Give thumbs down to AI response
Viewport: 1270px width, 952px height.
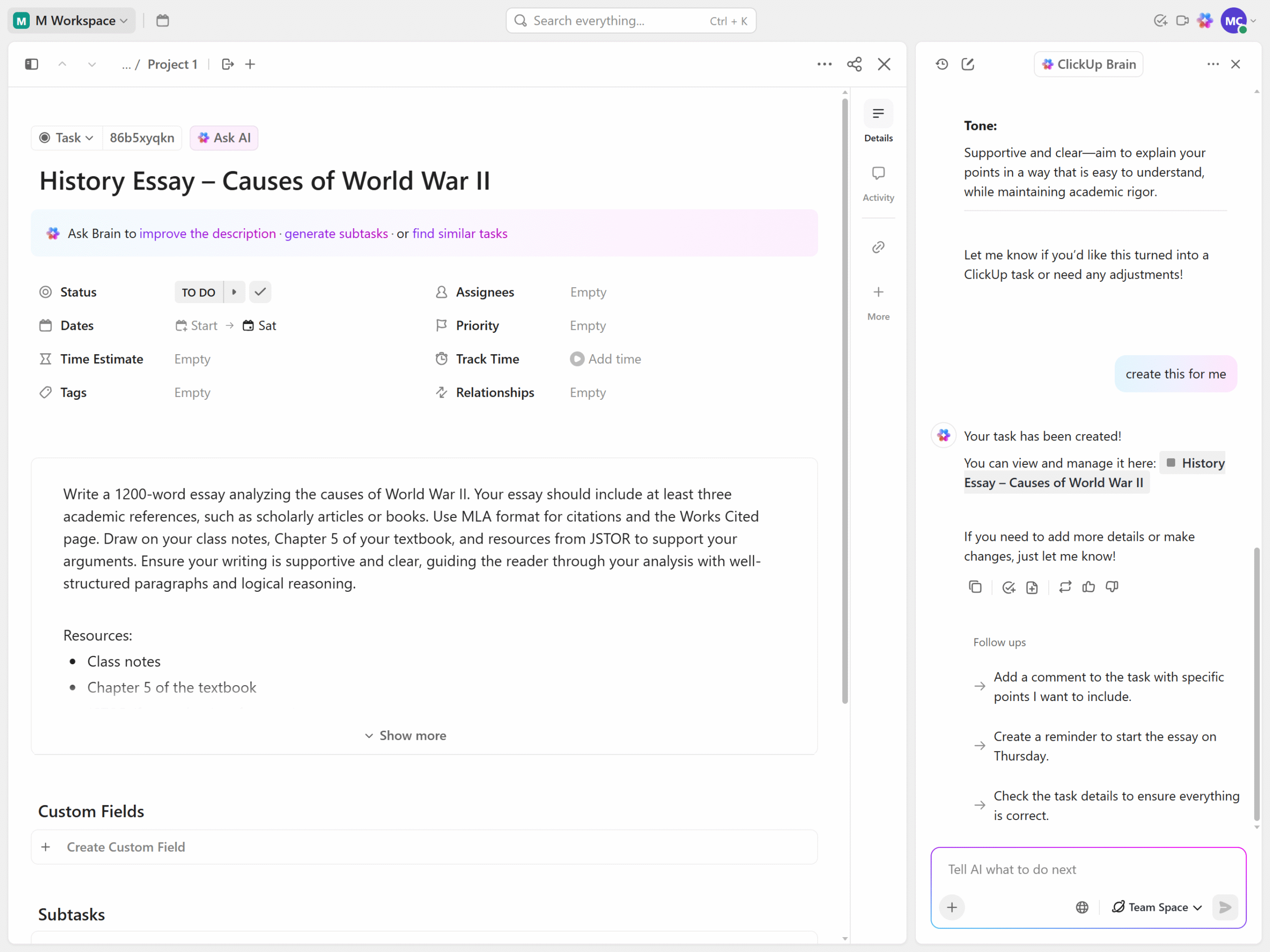coord(1112,587)
